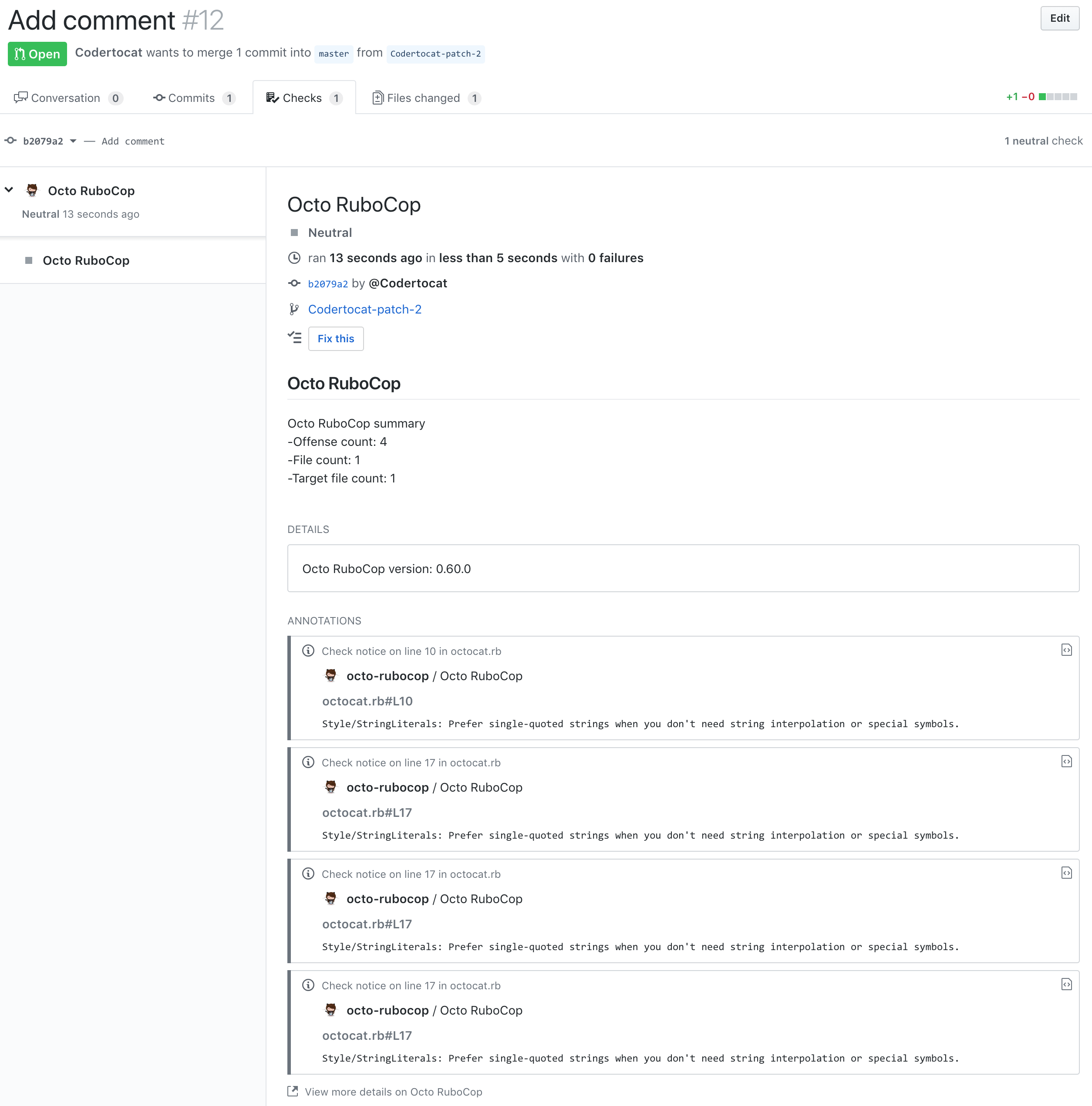The image size is (1092, 1106).
Task: Select the Conversation tab
Action: (66, 97)
